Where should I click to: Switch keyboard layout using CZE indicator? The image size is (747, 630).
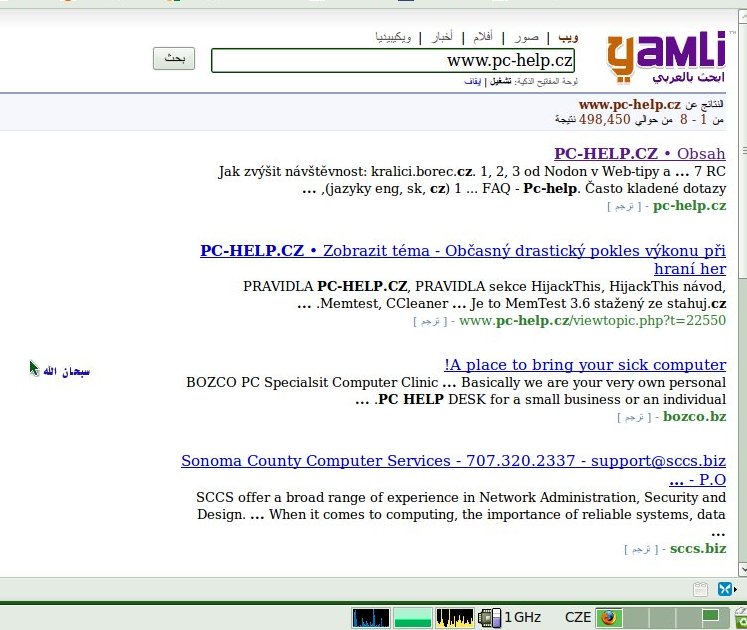coord(578,617)
